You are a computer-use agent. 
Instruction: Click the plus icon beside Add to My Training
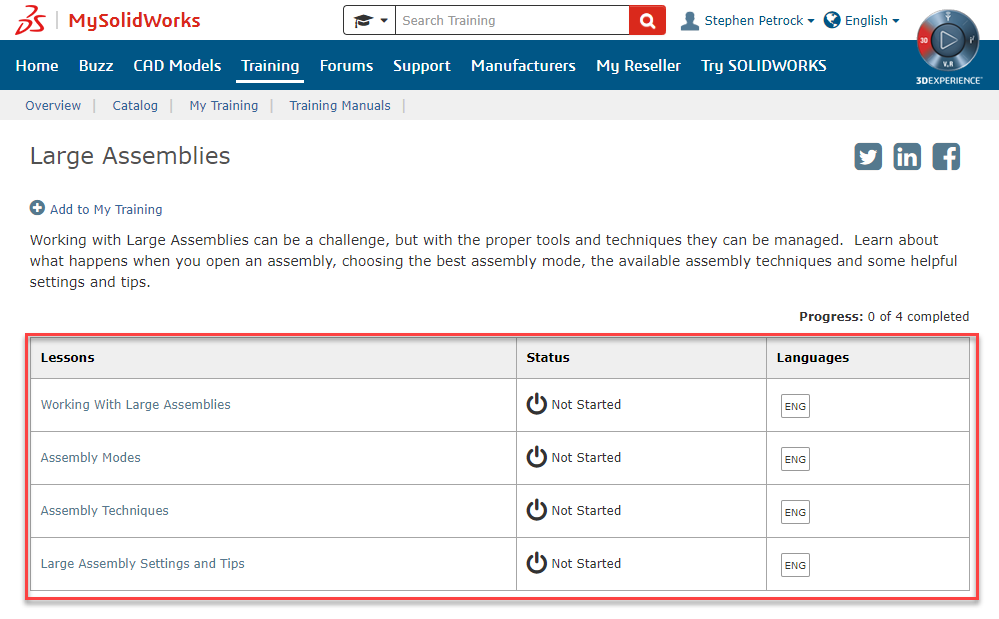point(37,208)
